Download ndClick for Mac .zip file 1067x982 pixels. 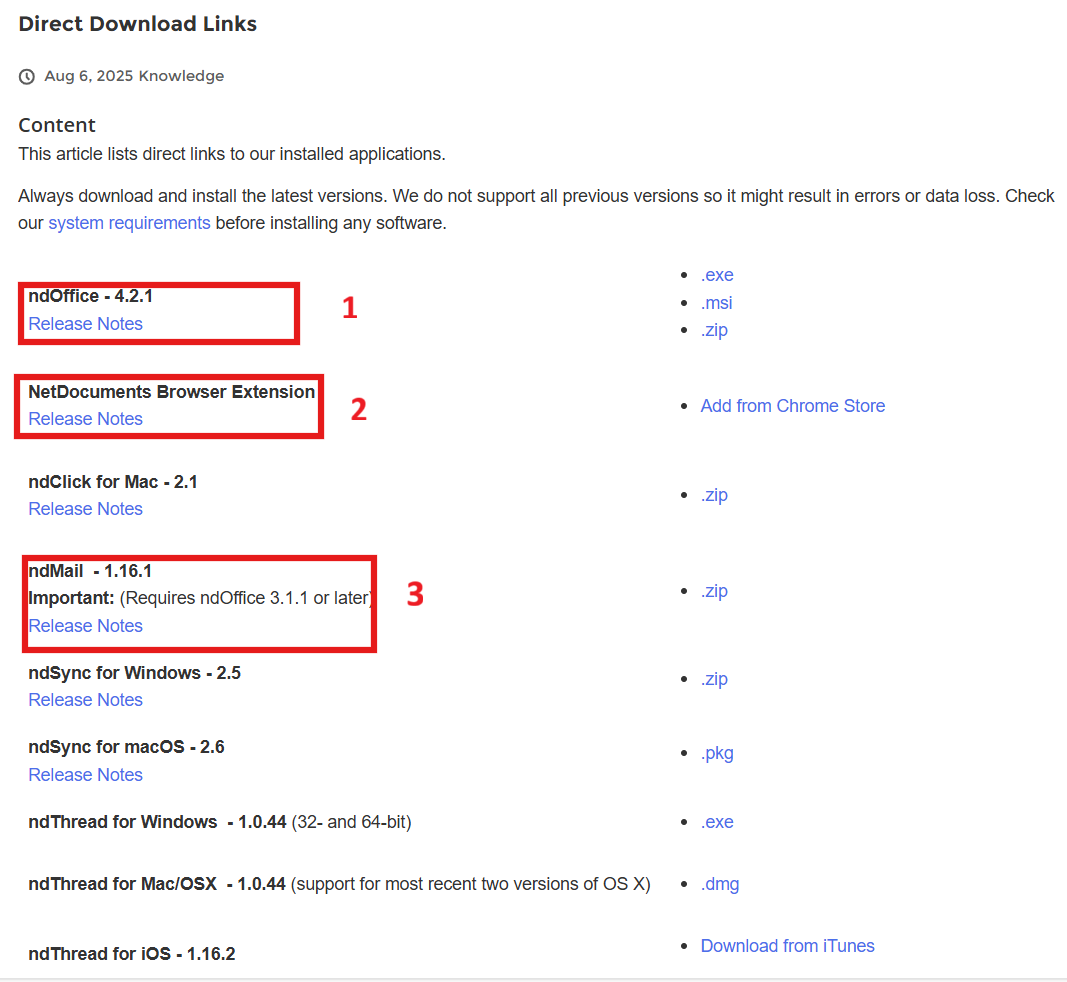714,495
